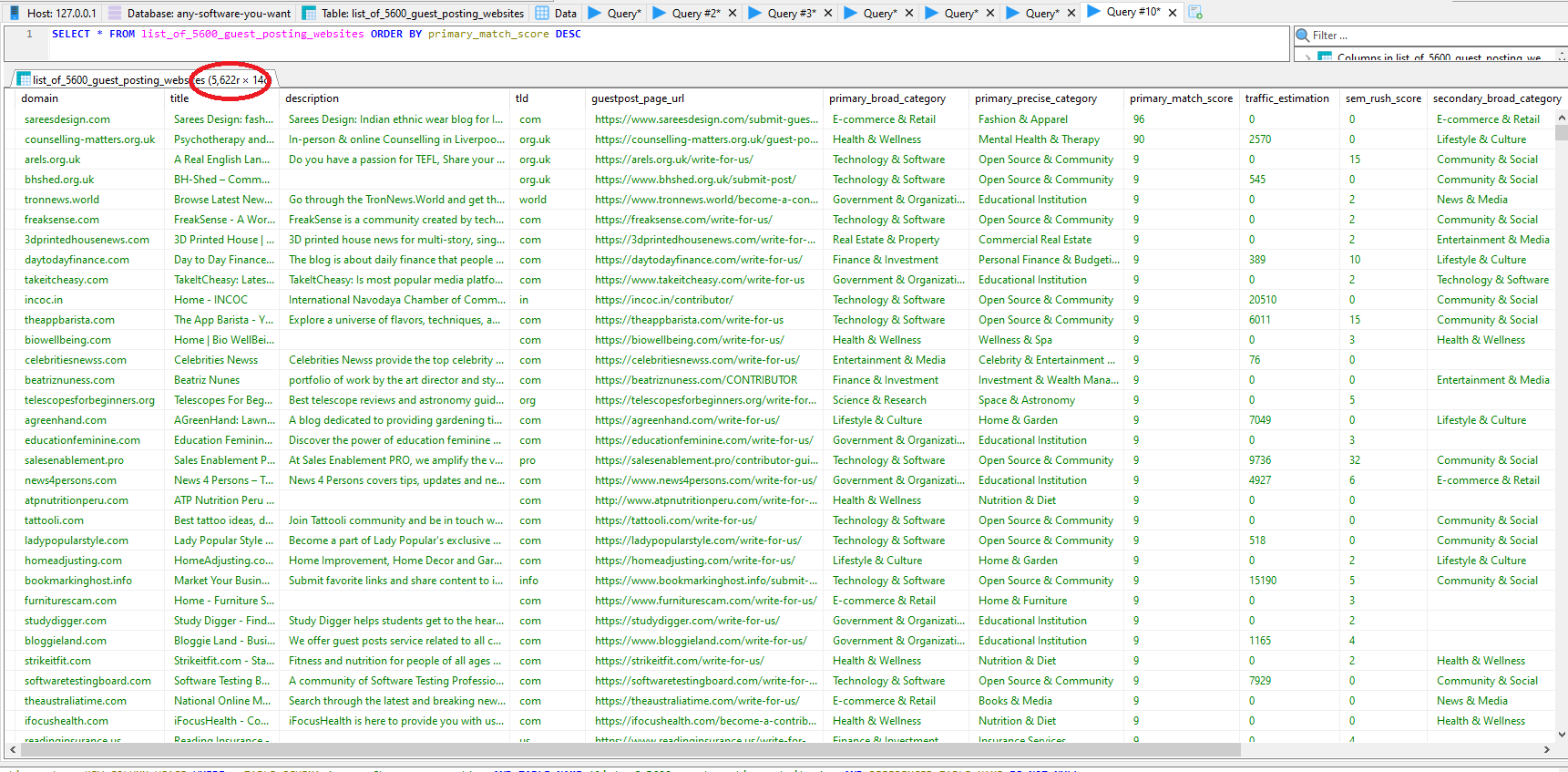This screenshot has width=1568, height=772.
Task: Close the Query #3* tab
Action: coord(827,13)
